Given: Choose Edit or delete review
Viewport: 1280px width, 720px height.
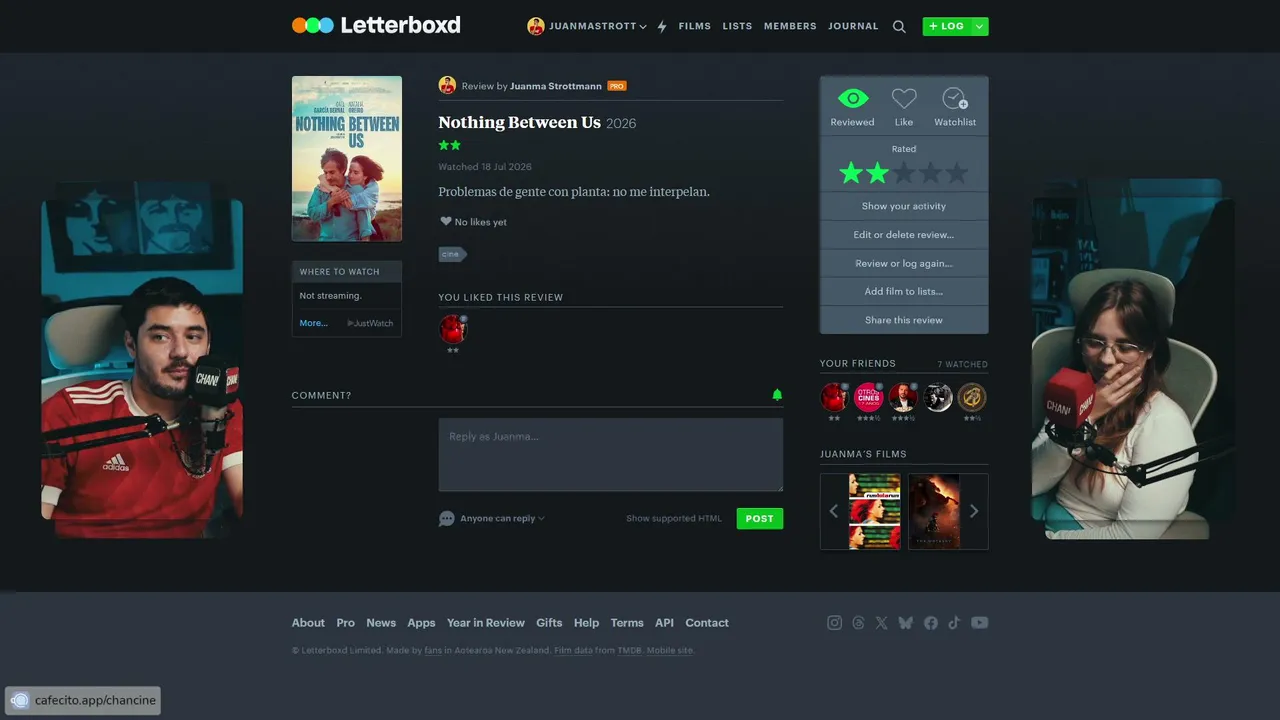Looking at the screenshot, I should [x=904, y=235].
